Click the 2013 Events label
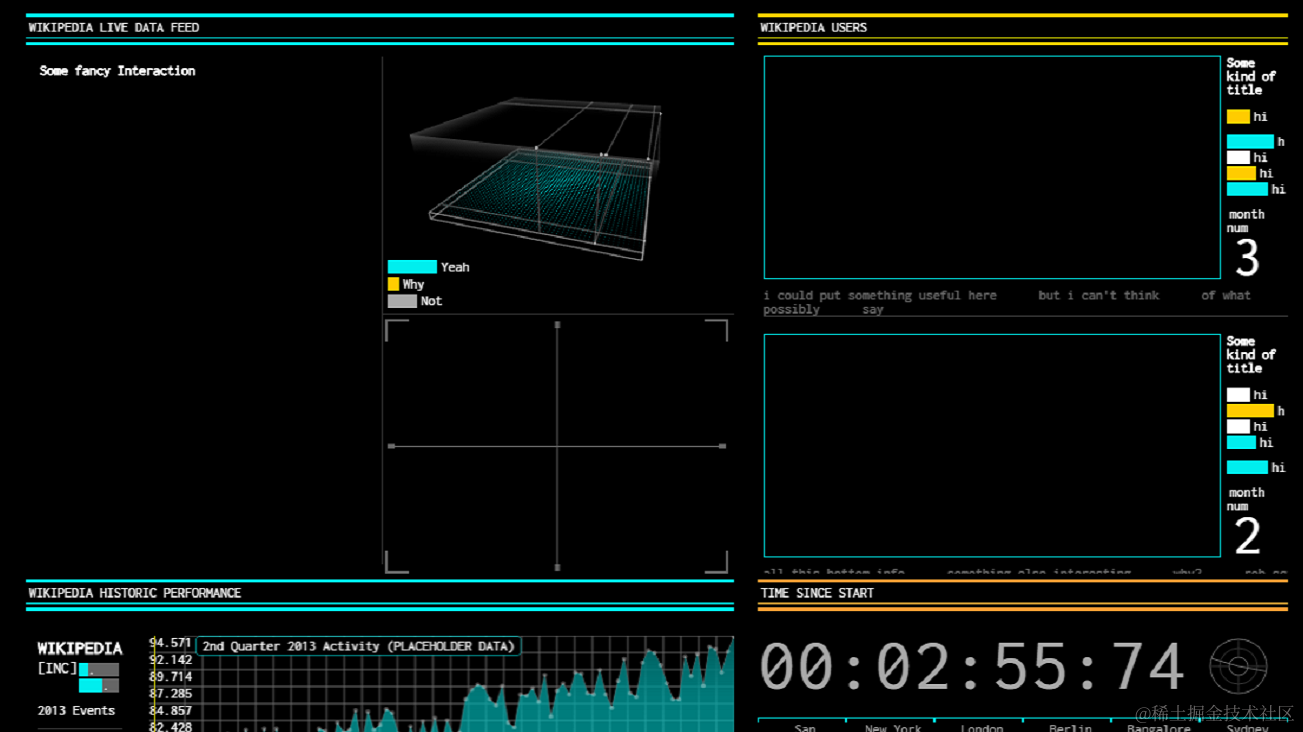 click(x=76, y=711)
